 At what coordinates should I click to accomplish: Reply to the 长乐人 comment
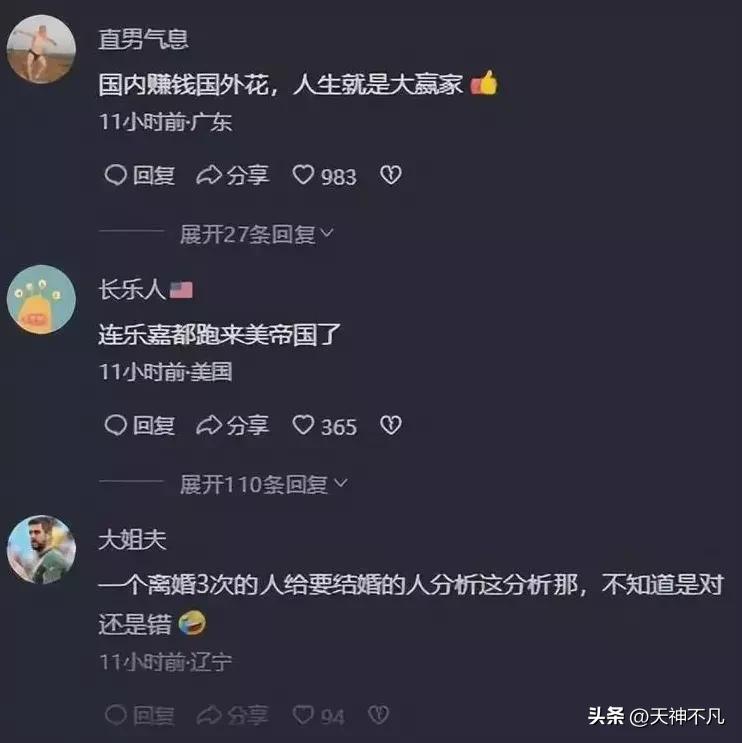[139, 425]
